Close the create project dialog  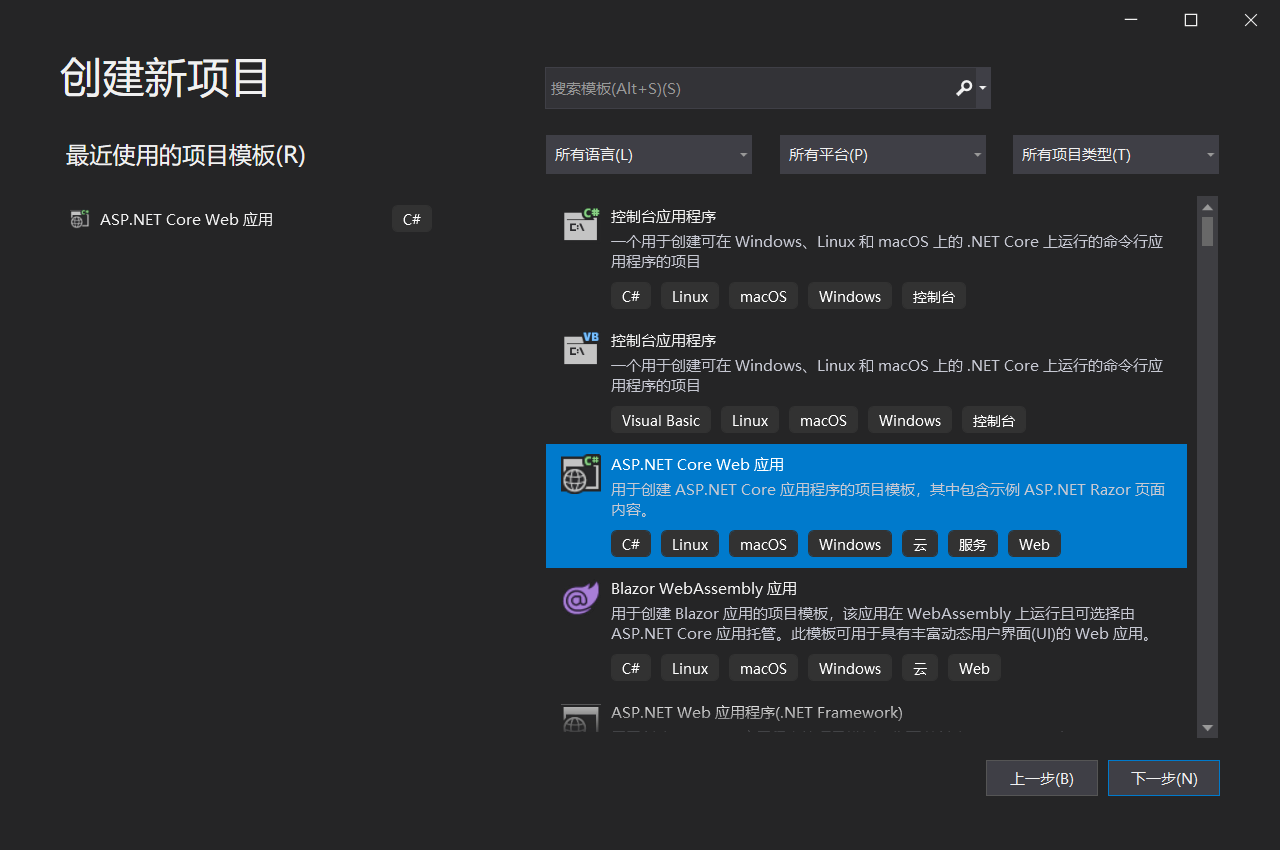click(x=1250, y=20)
